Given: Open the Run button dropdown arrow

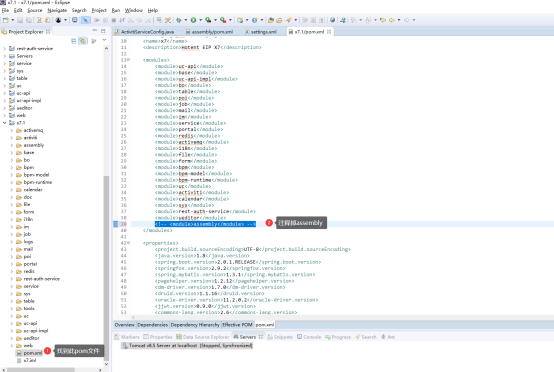Looking at the screenshot, I should pos(200,20).
